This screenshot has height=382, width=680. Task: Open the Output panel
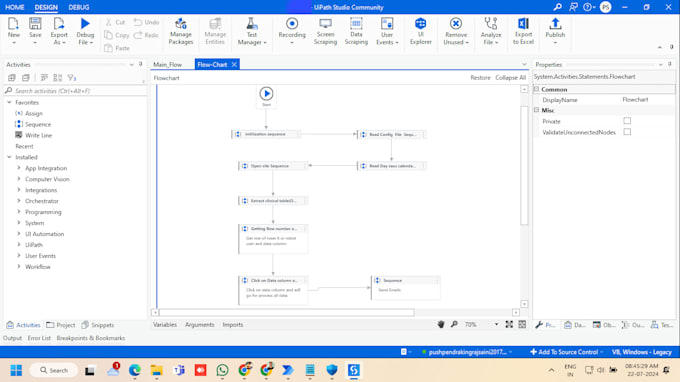click(x=12, y=338)
